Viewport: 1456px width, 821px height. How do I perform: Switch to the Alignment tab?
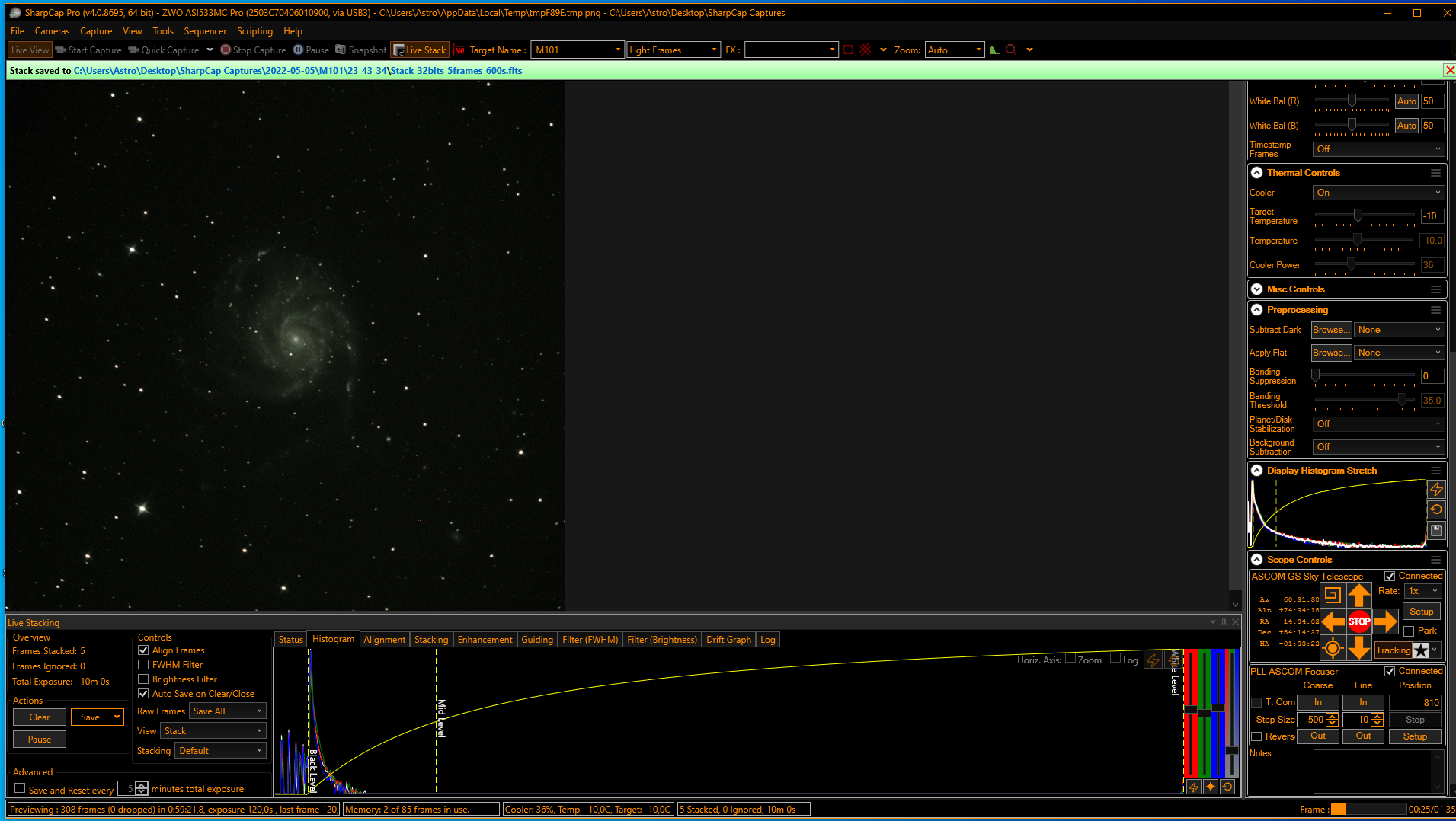(x=384, y=640)
